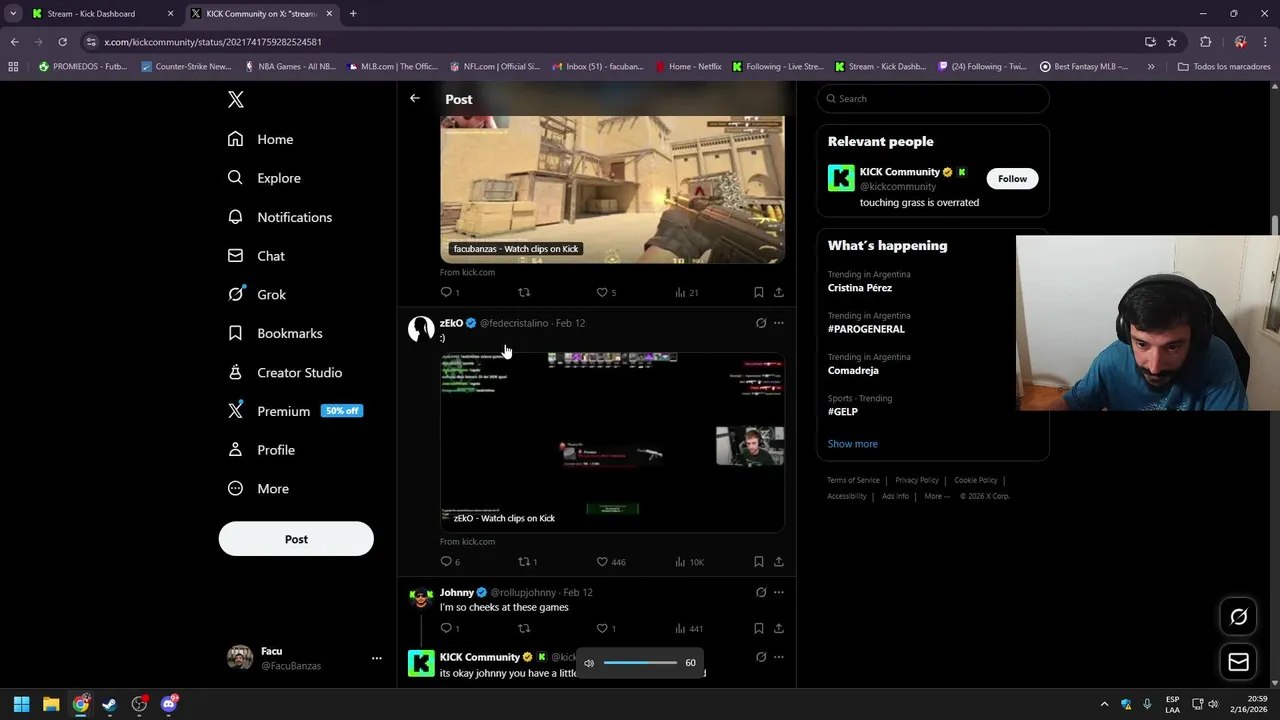
Task: Open zEkO's profile name
Action: [451, 323]
